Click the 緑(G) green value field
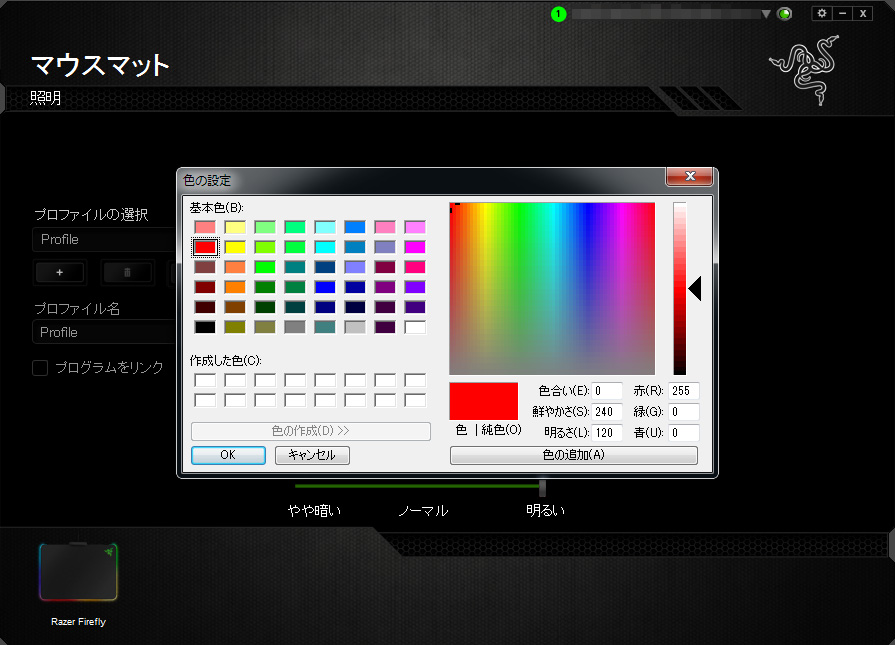Viewport: 895px width, 645px height. pyautogui.click(x=684, y=412)
